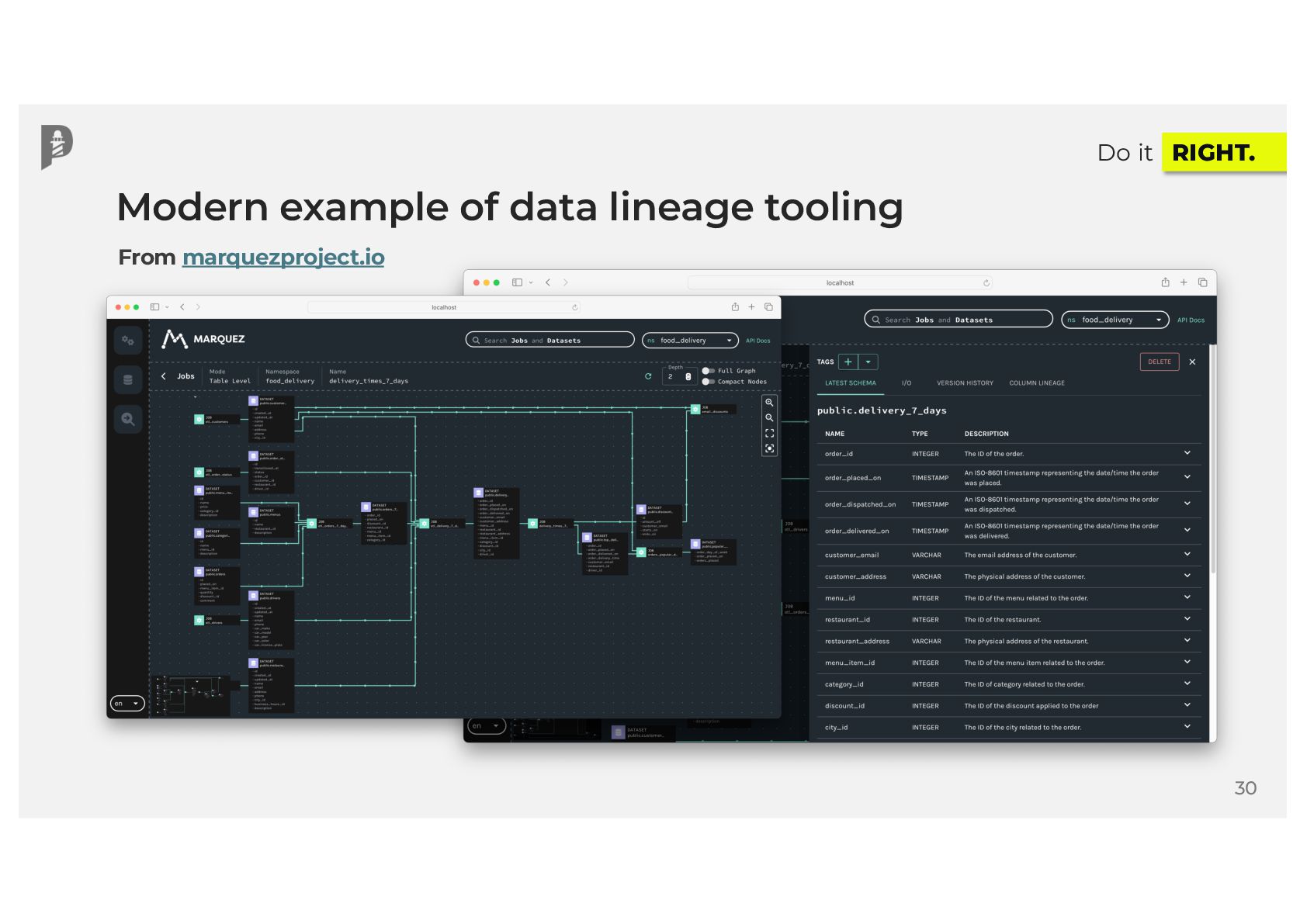Fit the lineage graph to screen
This screenshot has width=1307, height=924.
coord(769,434)
